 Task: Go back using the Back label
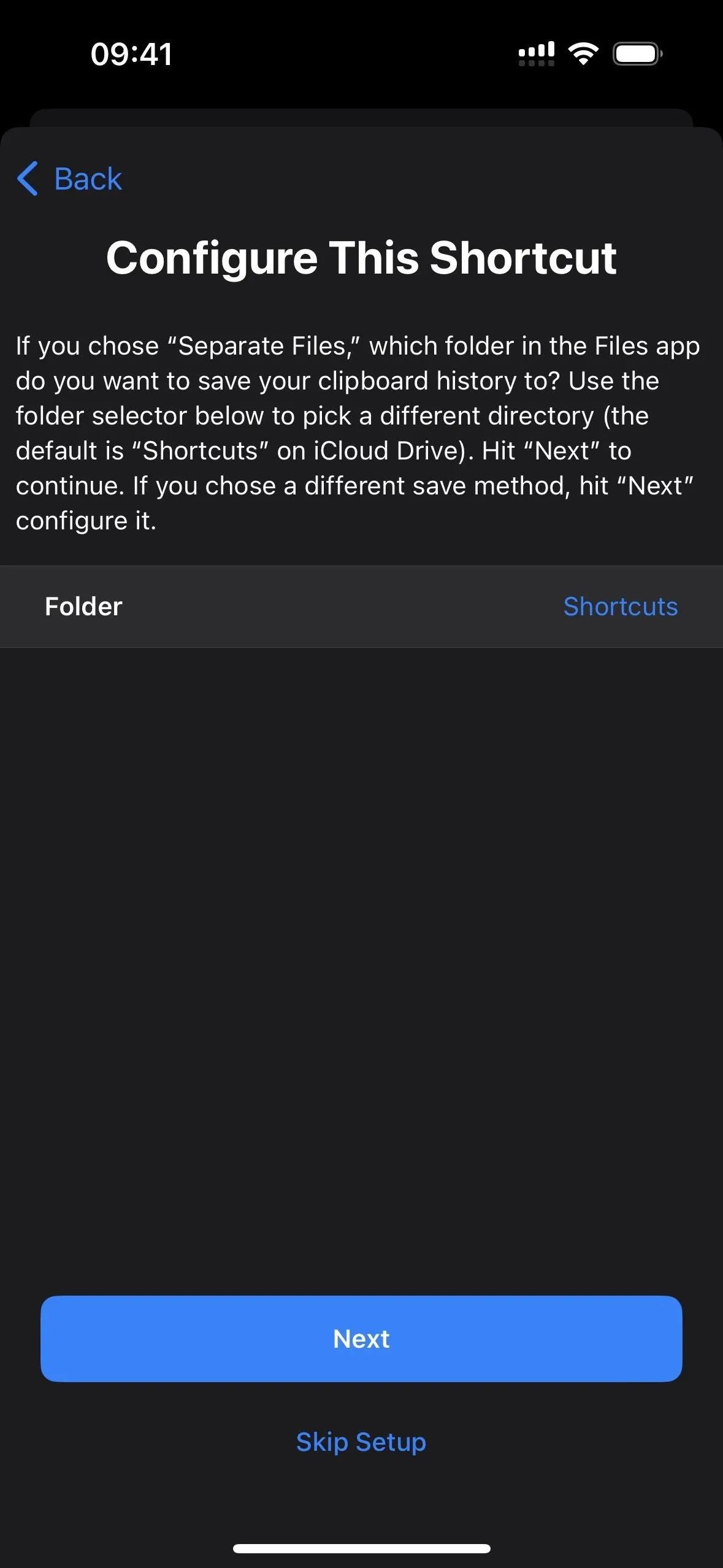(88, 179)
